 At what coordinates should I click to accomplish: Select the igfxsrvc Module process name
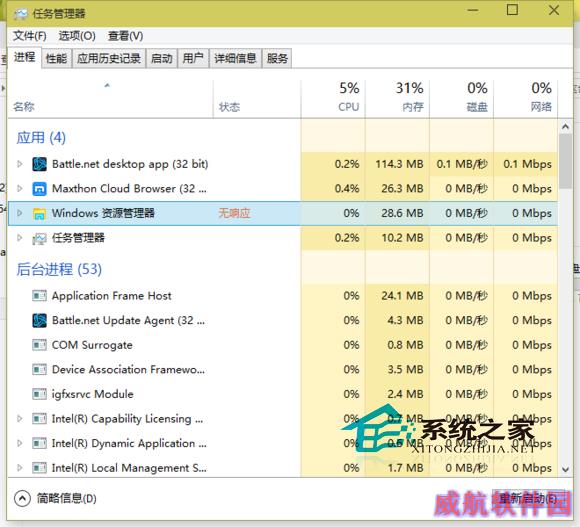pos(93,394)
